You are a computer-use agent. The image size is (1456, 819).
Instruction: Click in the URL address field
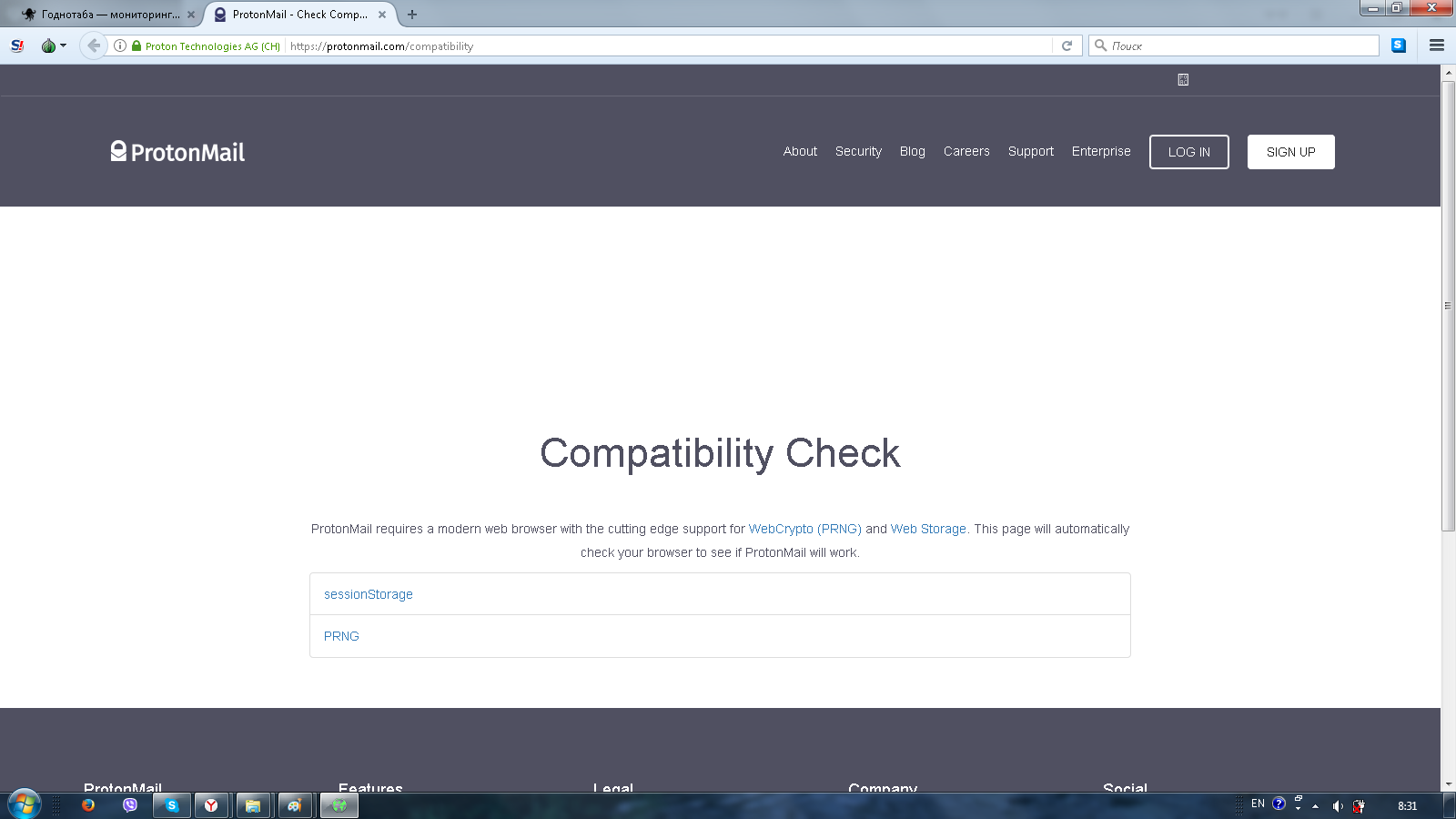pyautogui.click(x=669, y=45)
